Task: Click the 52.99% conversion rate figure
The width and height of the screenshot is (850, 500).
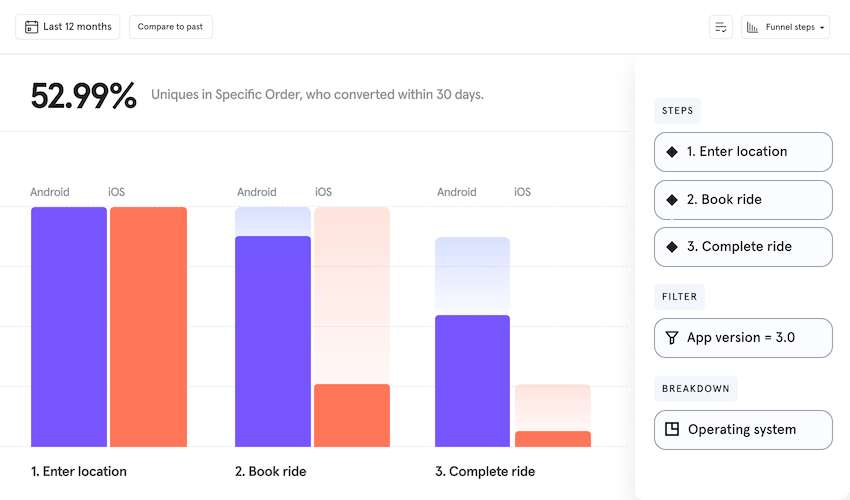Action: coord(83,96)
